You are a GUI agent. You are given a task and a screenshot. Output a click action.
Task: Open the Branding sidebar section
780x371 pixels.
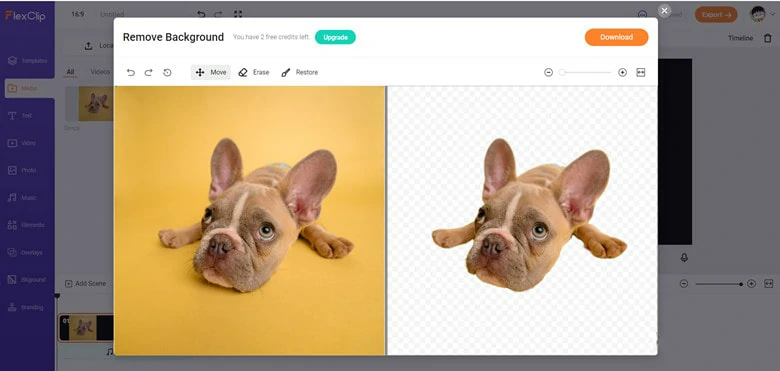click(x=26, y=307)
